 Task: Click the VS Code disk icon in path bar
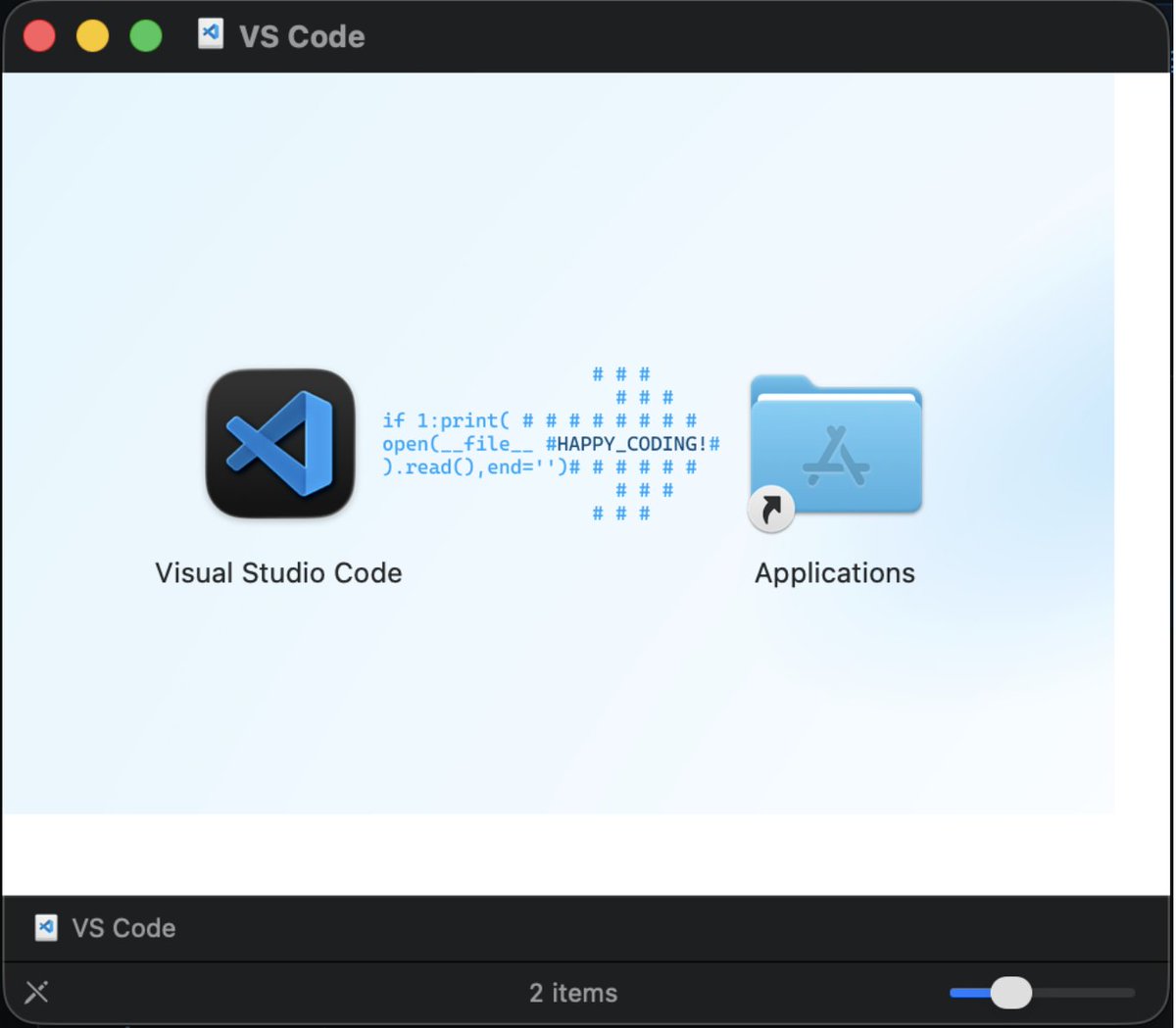pos(46,927)
